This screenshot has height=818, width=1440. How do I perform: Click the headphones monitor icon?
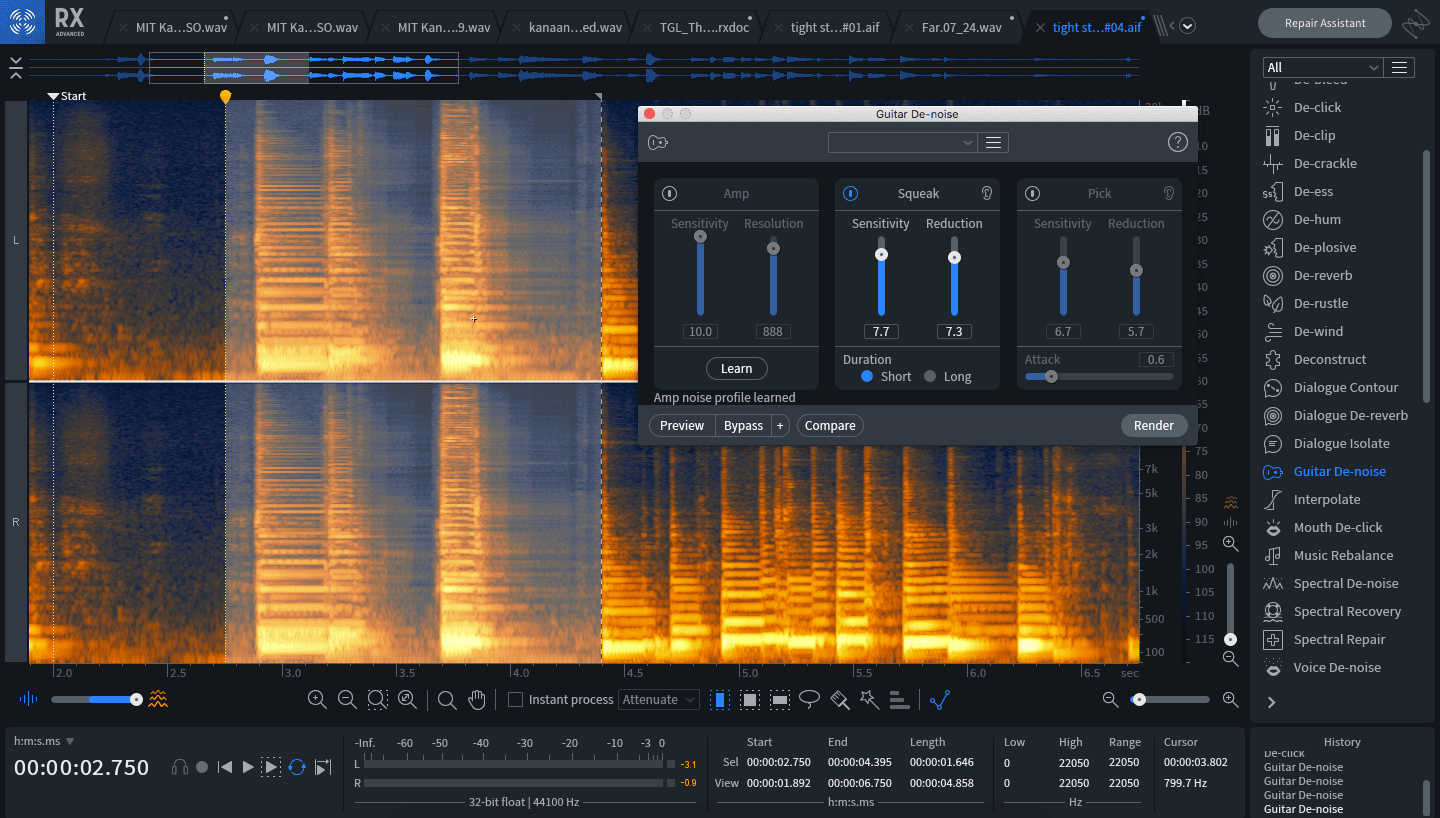(180, 767)
